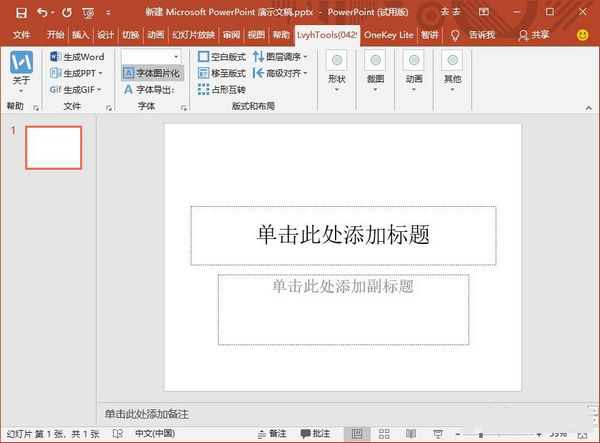Toggle 字体图片化 option
Image resolution: width=600 pixels, height=443 pixels.
152,73
